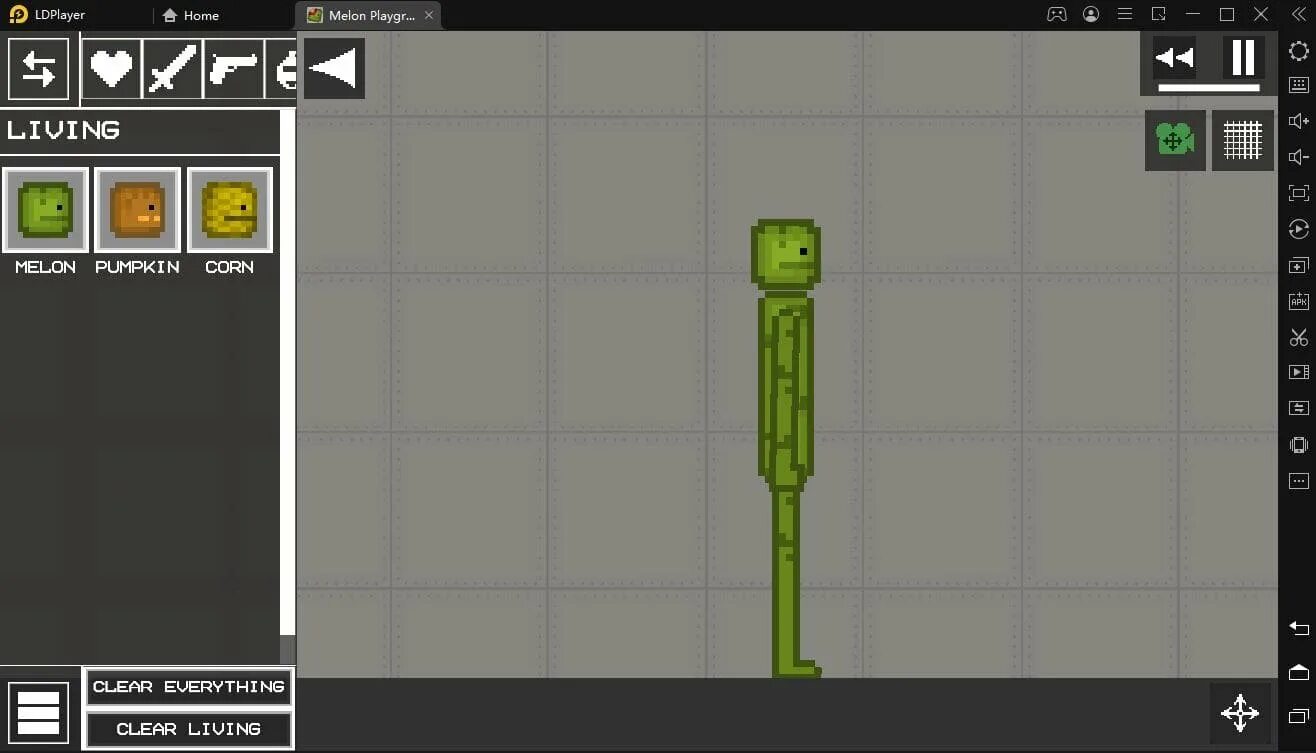Click Android recent apps button
Image resolution: width=1316 pixels, height=753 pixels.
coord(1299,715)
